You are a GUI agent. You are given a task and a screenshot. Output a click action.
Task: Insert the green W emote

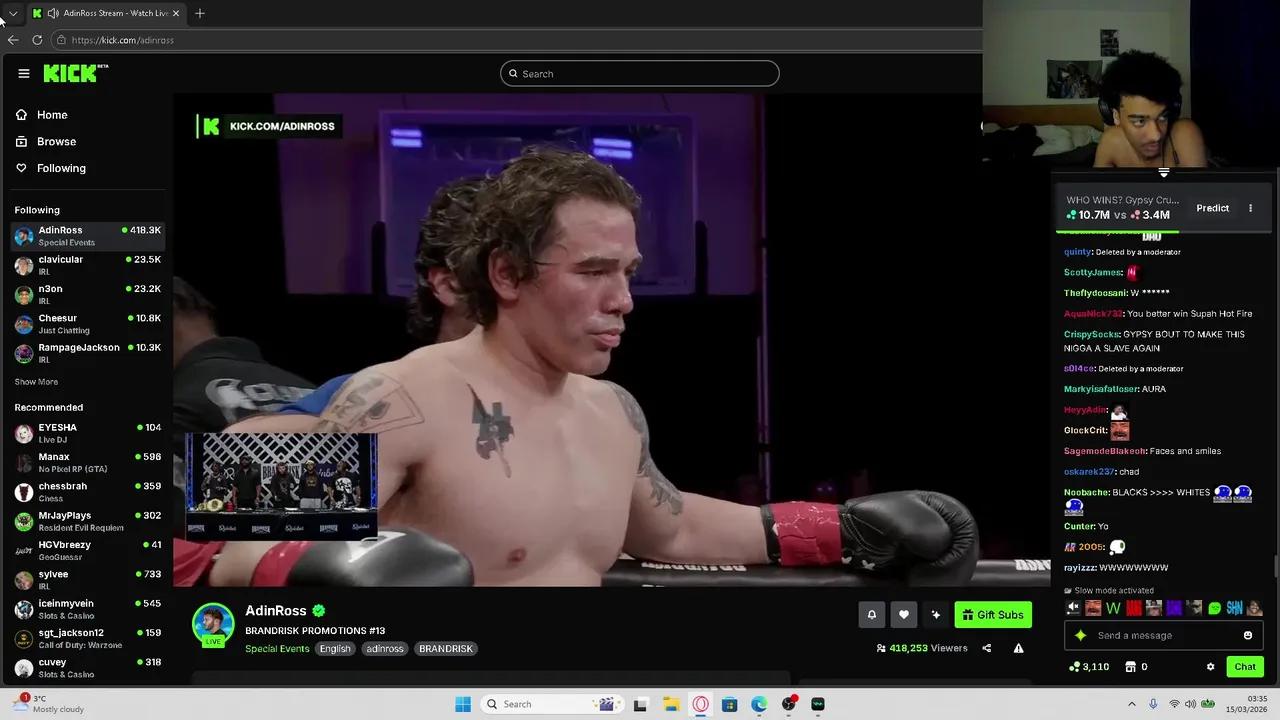[x=1113, y=608]
